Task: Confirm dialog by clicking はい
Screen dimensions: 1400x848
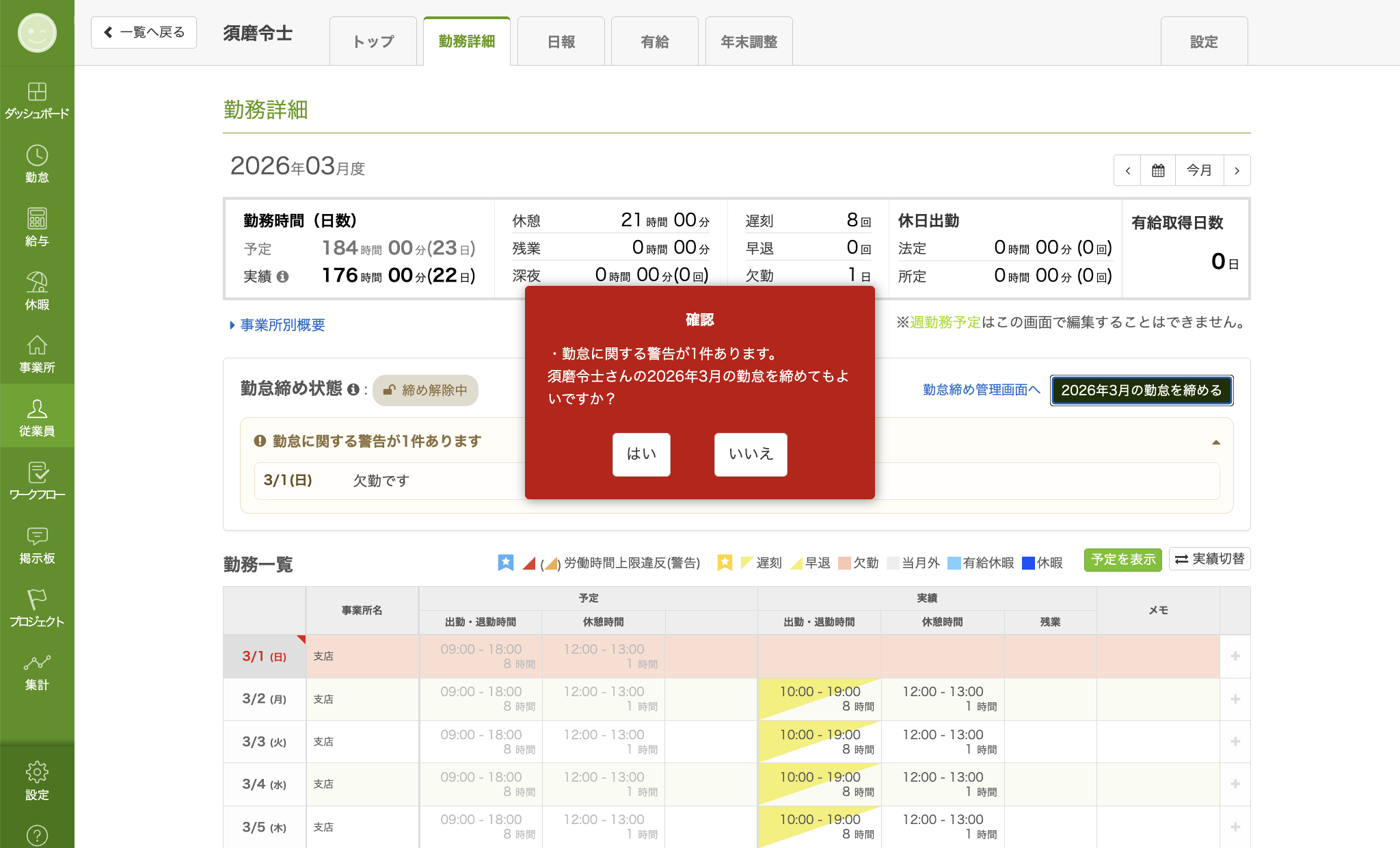Action: [641, 454]
